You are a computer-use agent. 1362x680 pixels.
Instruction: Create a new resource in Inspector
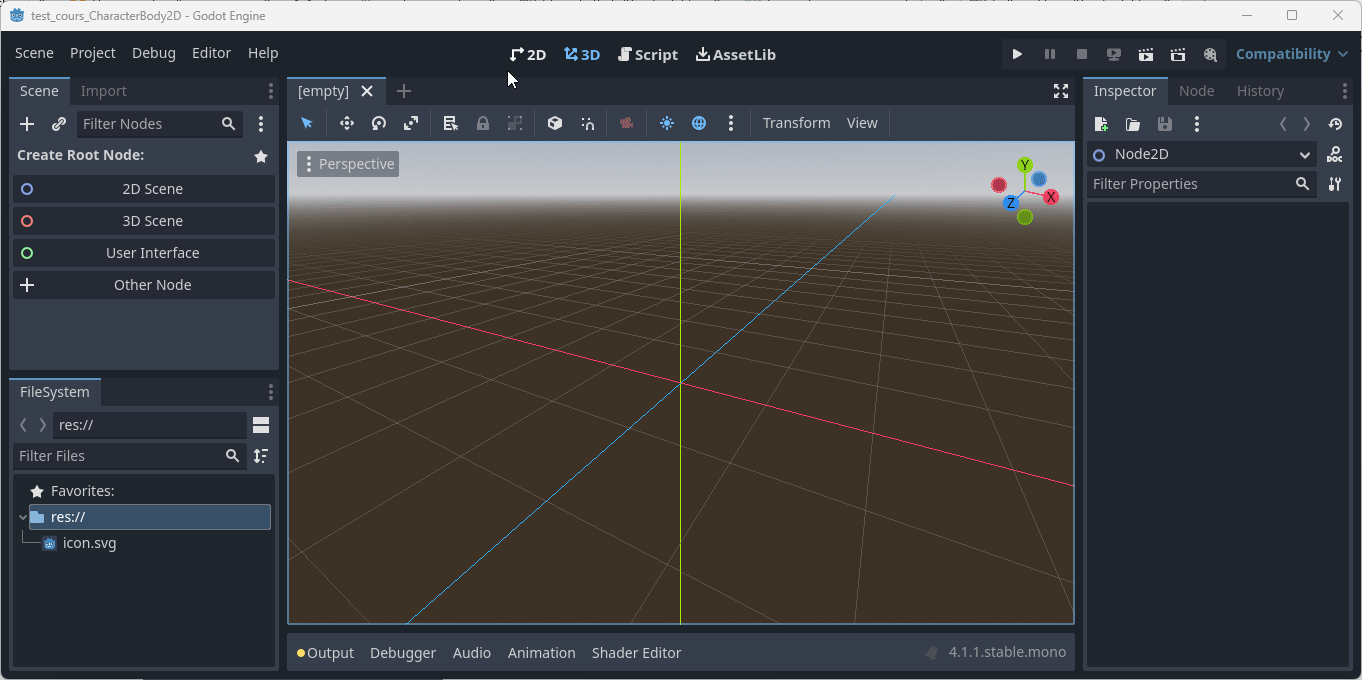click(x=1101, y=124)
